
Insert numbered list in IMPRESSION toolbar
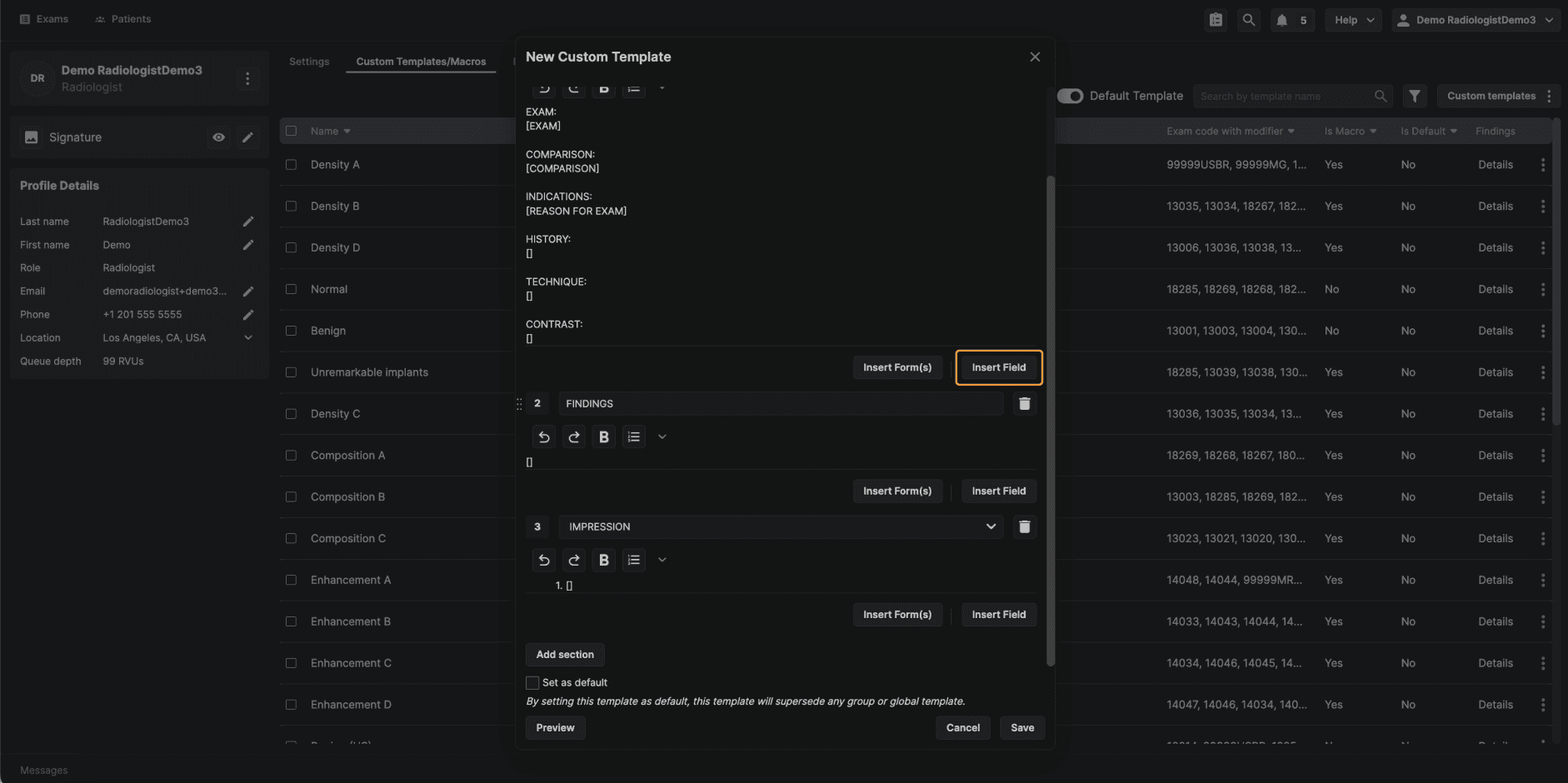coord(634,560)
